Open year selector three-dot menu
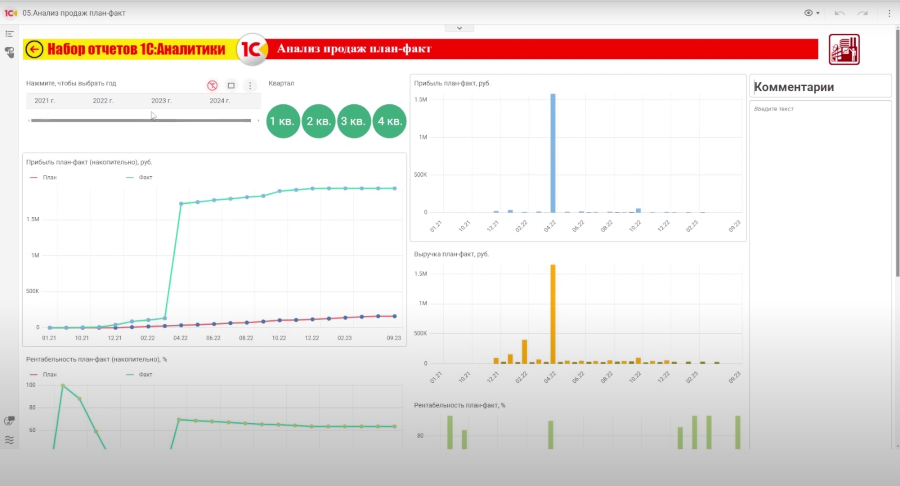Viewport: 900px width, 486px height. [x=250, y=85]
